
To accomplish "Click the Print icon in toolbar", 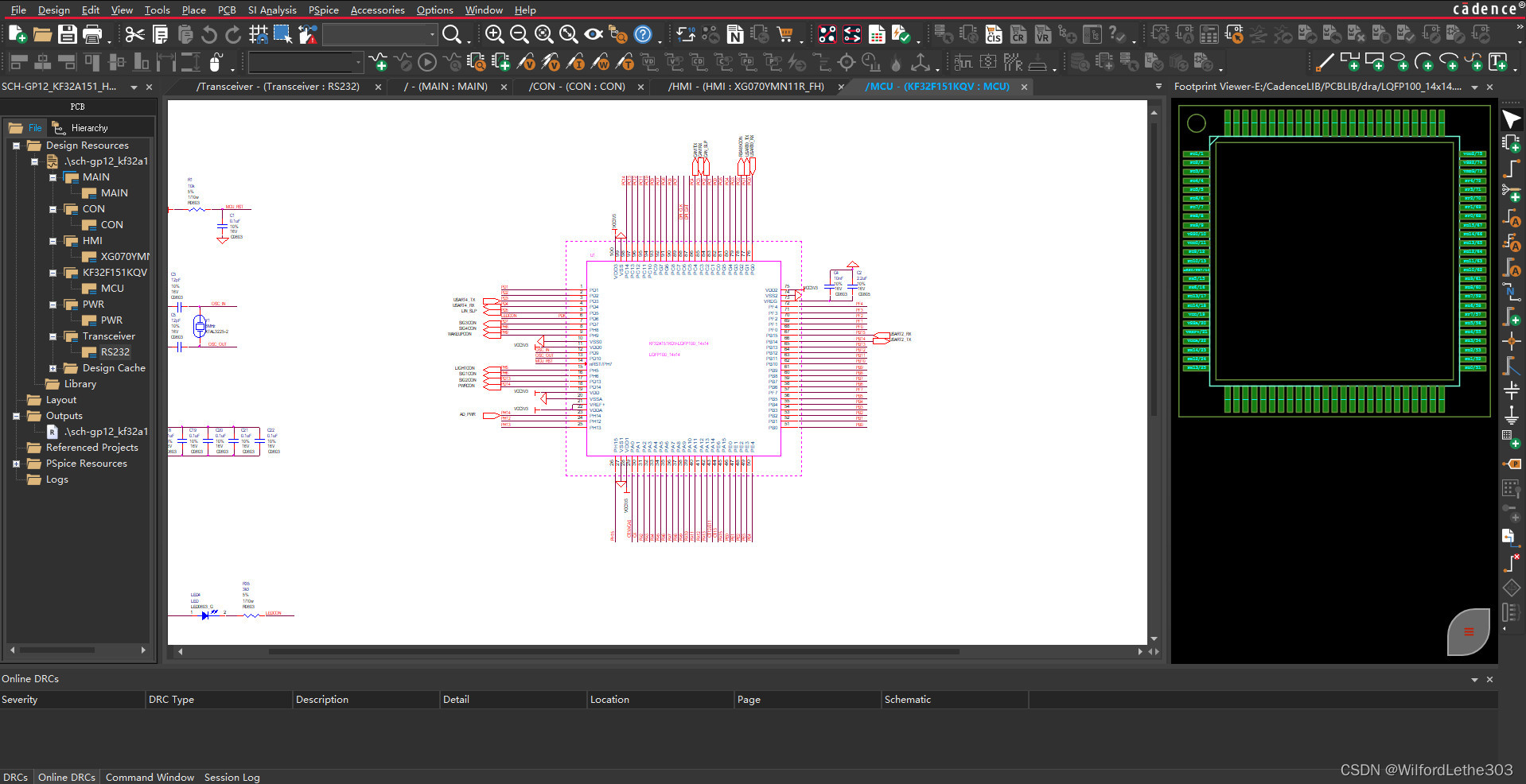I will pos(92,34).
